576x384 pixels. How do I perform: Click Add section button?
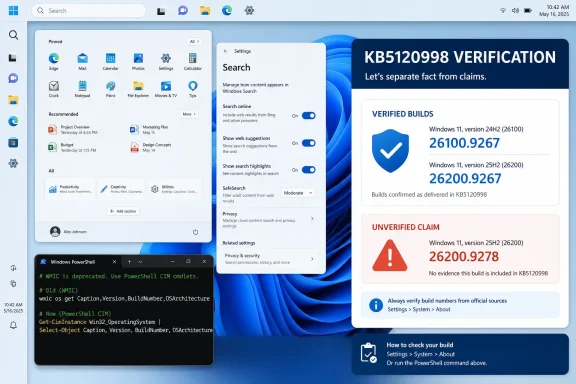(x=123, y=211)
